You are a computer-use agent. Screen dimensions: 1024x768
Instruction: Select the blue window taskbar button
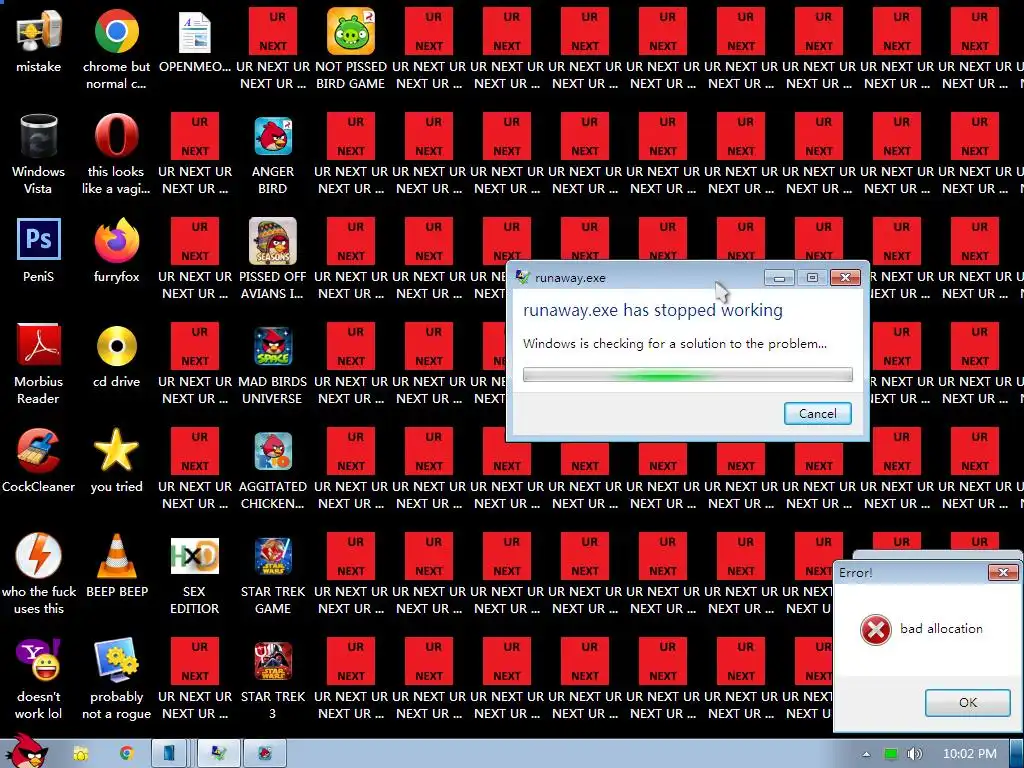[170, 754]
